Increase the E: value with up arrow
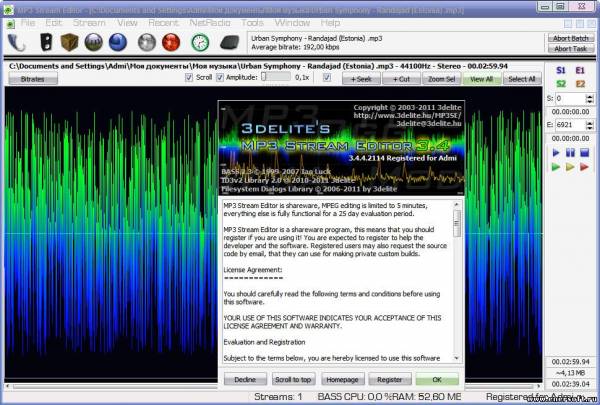The width and height of the screenshot is (600, 405). coord(589,122)
